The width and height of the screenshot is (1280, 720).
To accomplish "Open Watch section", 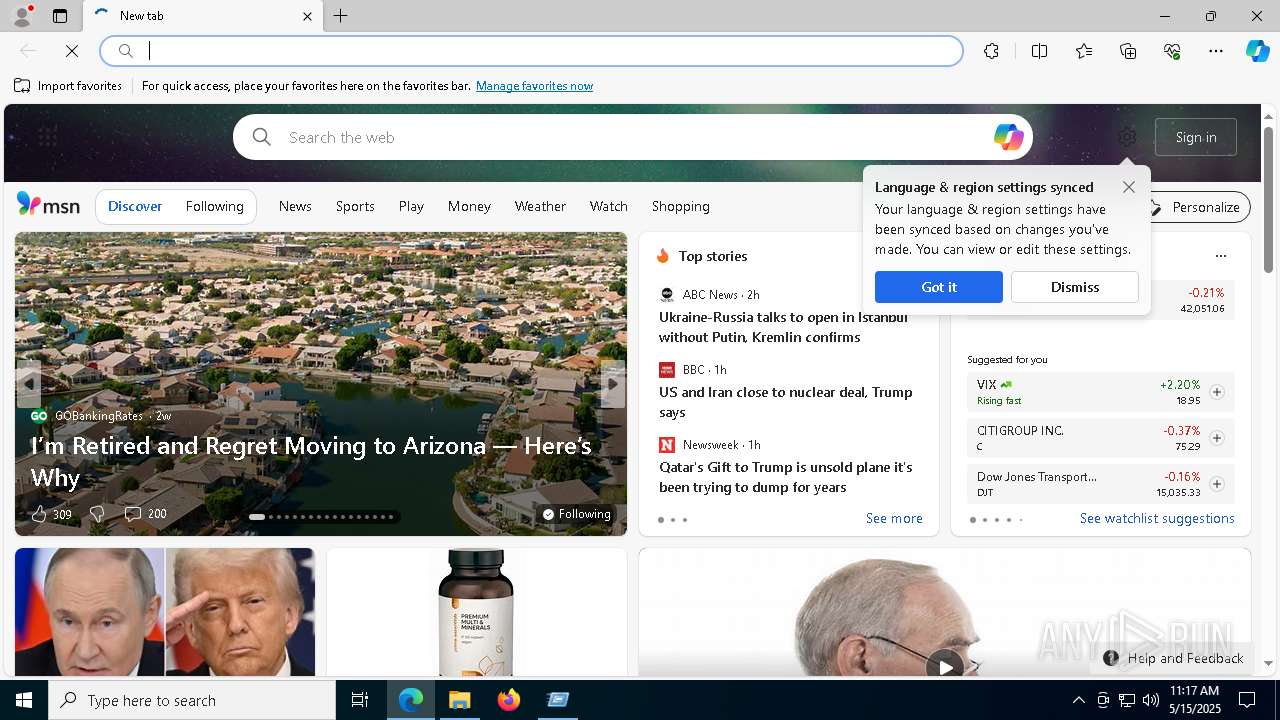I will (609, 206).
